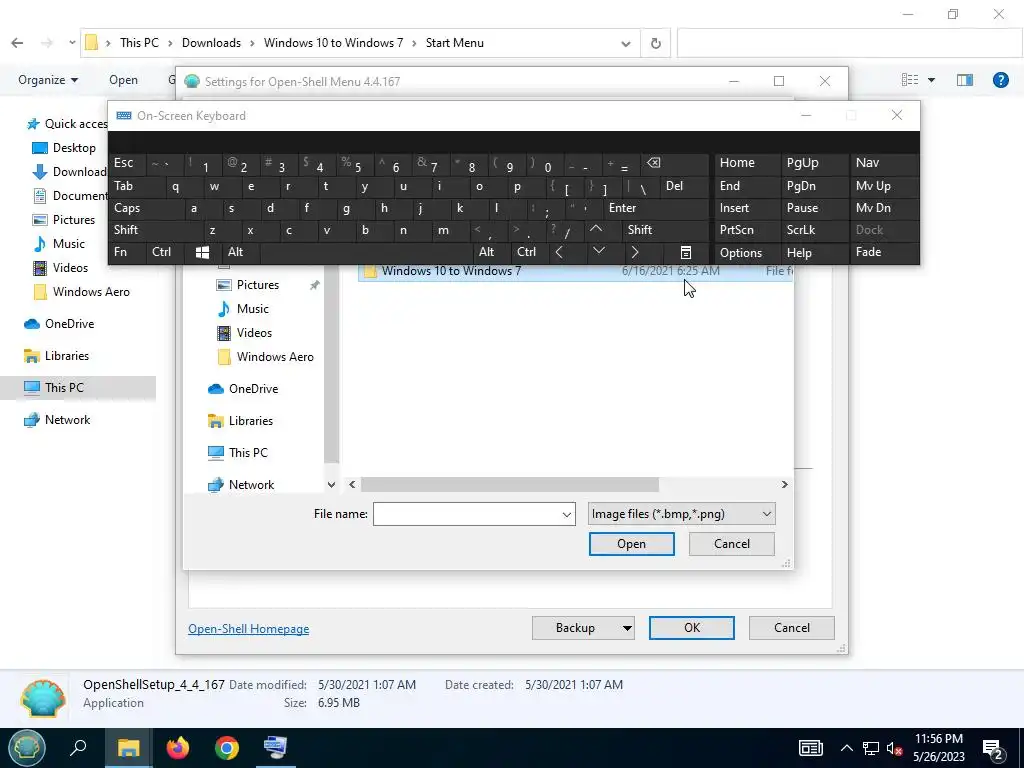Click Windows 10 to Windows 7 breadcrumb
Viewport: 1024px width, 768px height.
click(x=333, y=43)
